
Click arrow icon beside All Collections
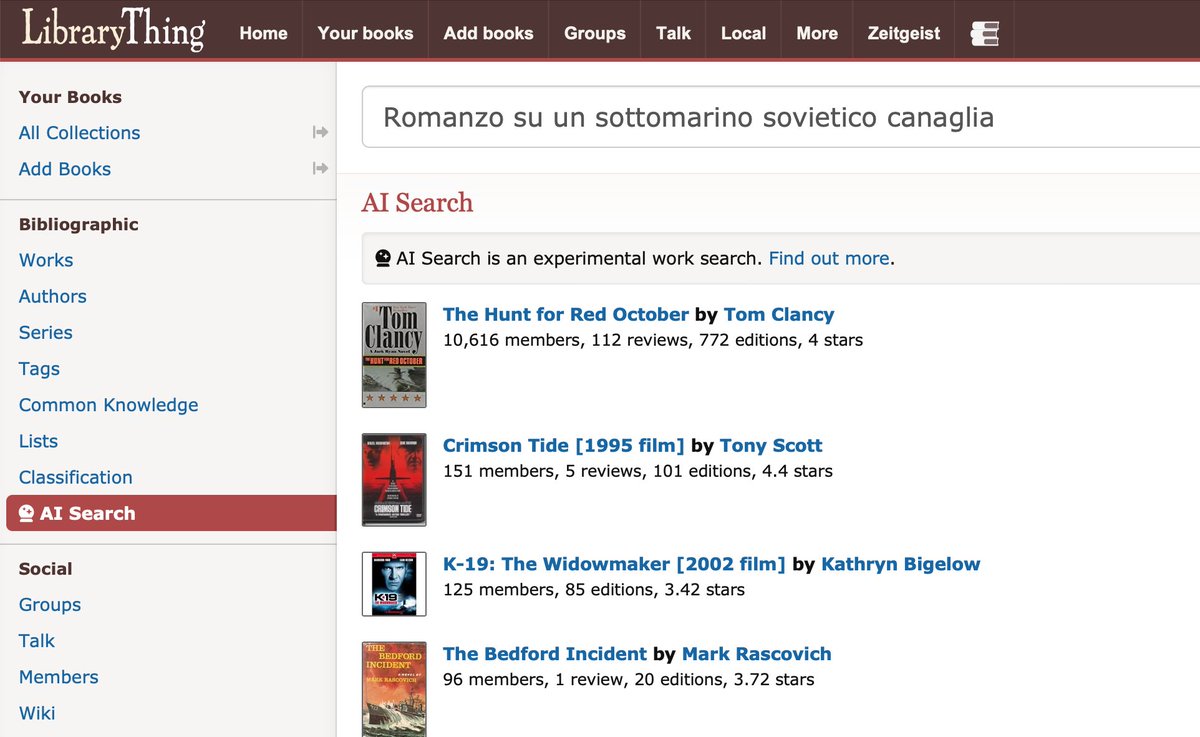coord(320,132)
